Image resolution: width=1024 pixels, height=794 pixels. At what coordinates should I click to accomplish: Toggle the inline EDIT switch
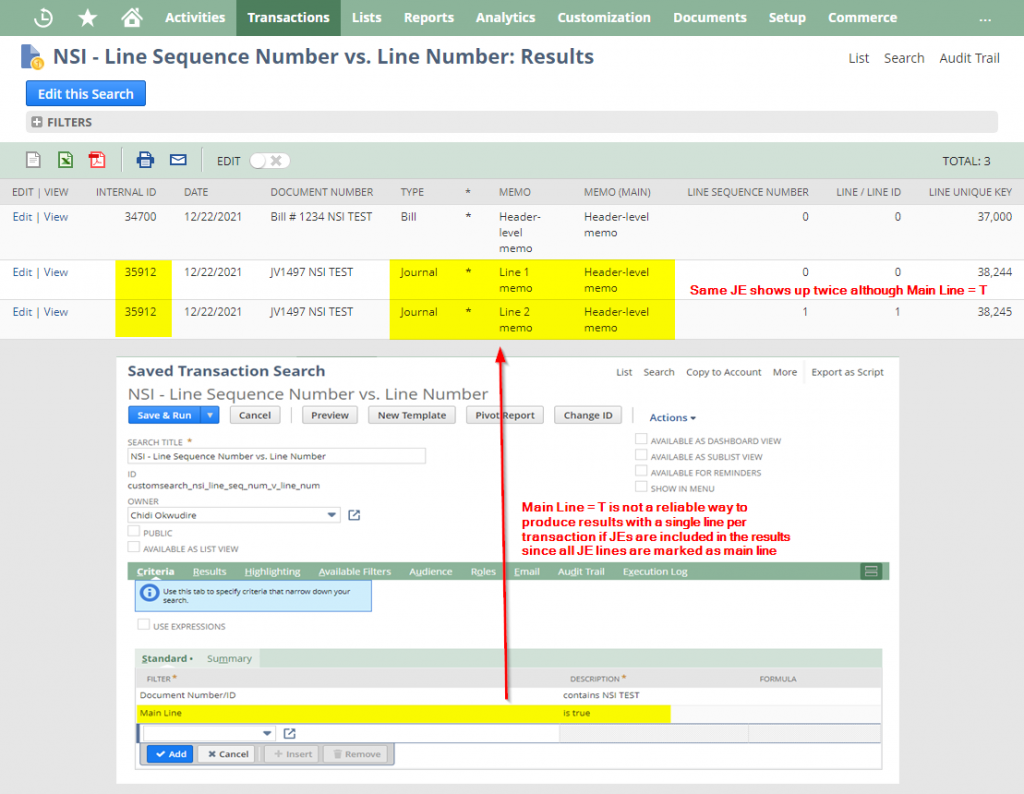point(270,161)
